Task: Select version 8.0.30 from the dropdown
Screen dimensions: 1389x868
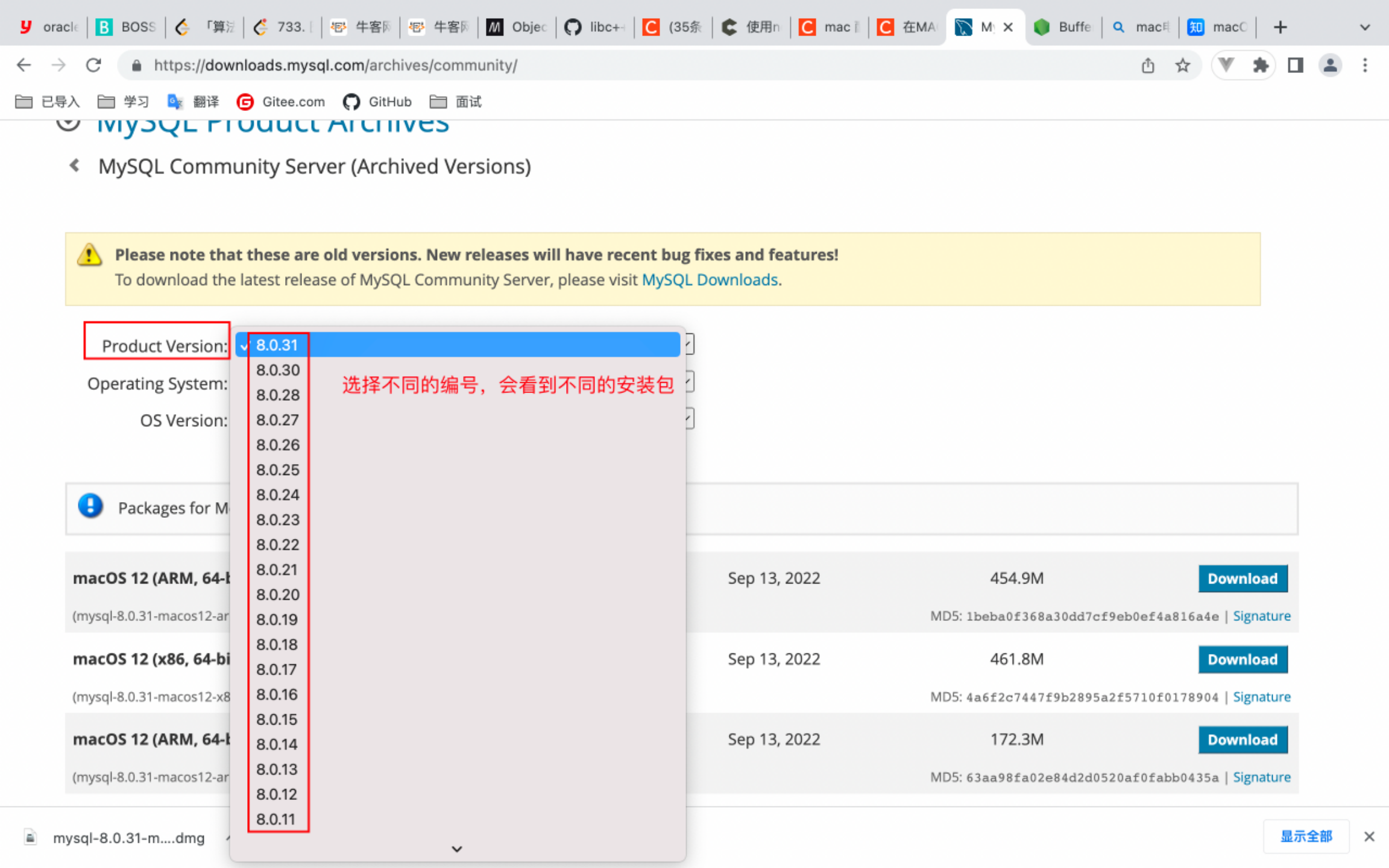Action: pyautogui.click(x=278, y=370)
